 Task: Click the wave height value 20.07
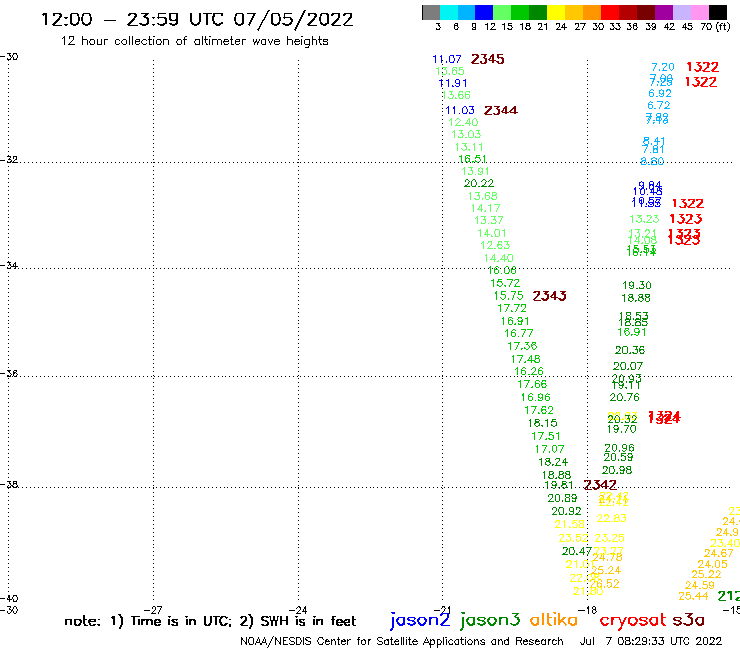pyautogui.click(x=628, y=366)
